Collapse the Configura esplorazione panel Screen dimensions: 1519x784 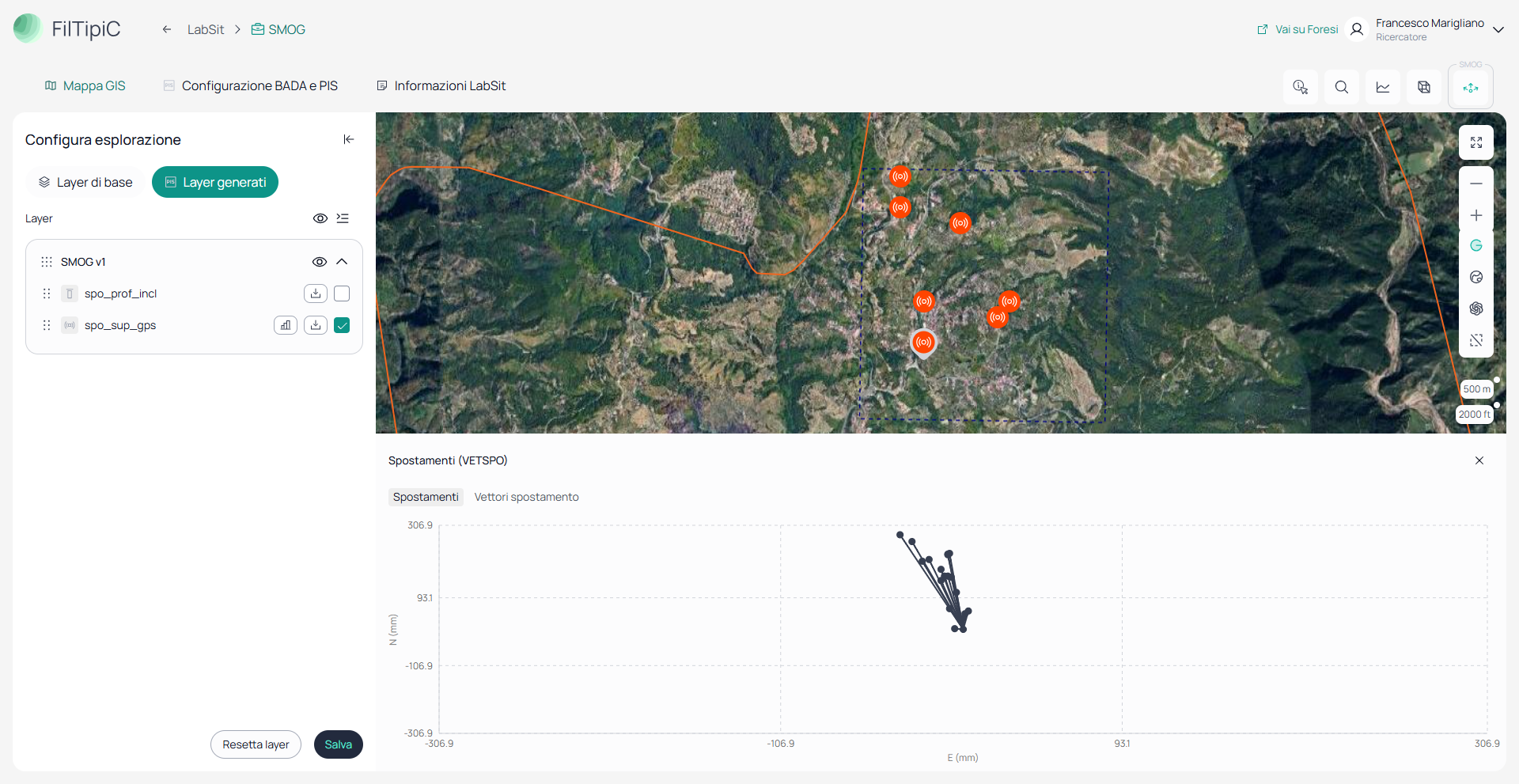tap(348, 139)
